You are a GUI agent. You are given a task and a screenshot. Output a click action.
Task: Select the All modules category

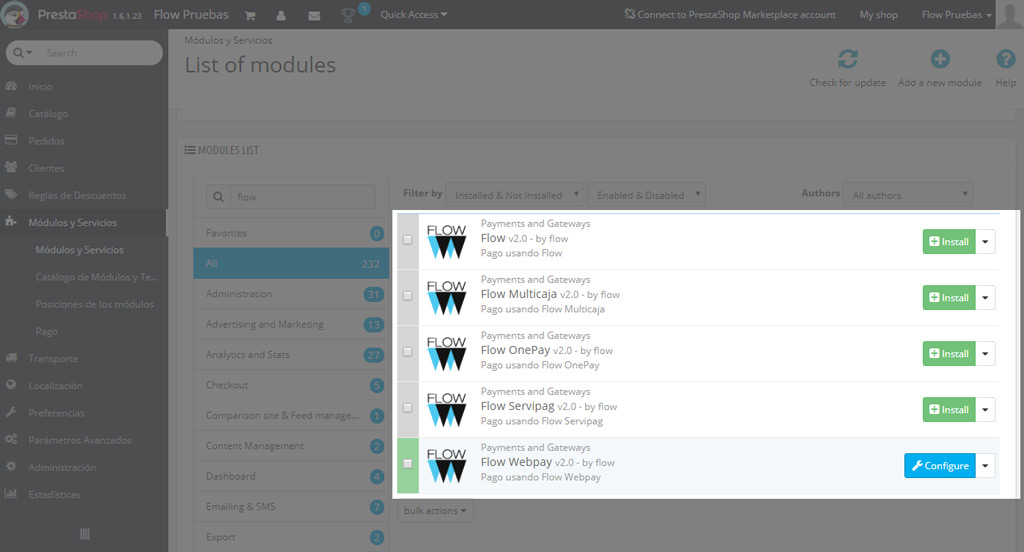[x=291, y=263]
